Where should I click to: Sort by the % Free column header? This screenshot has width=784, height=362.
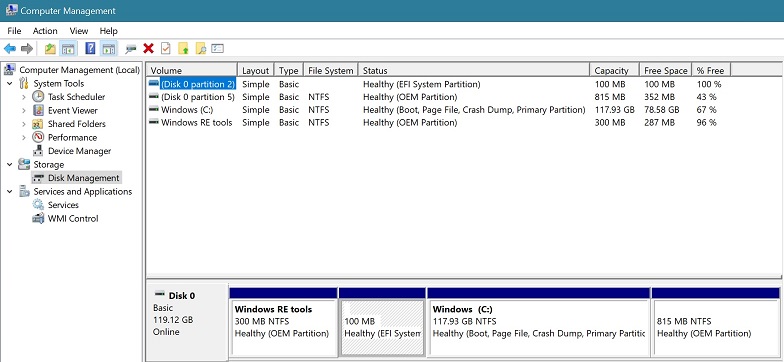[x=712, y=70]
